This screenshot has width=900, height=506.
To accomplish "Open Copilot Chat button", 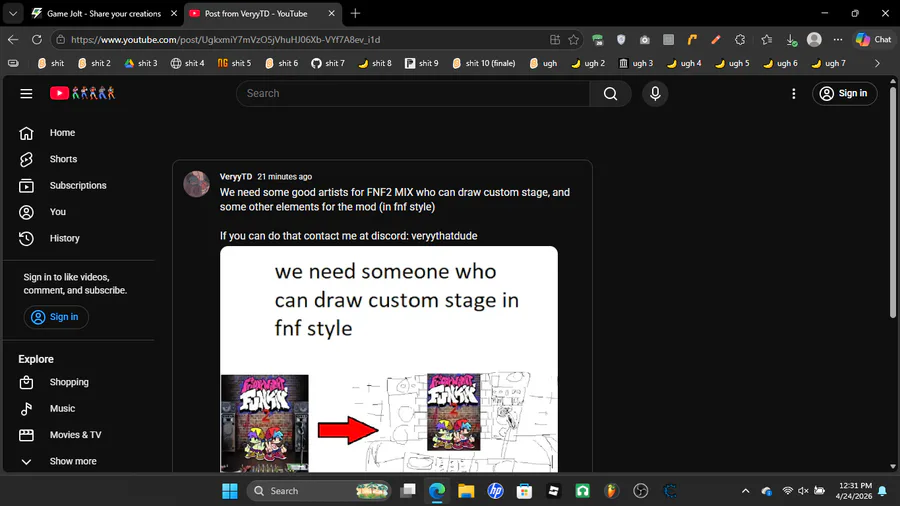I will [874, 40].
